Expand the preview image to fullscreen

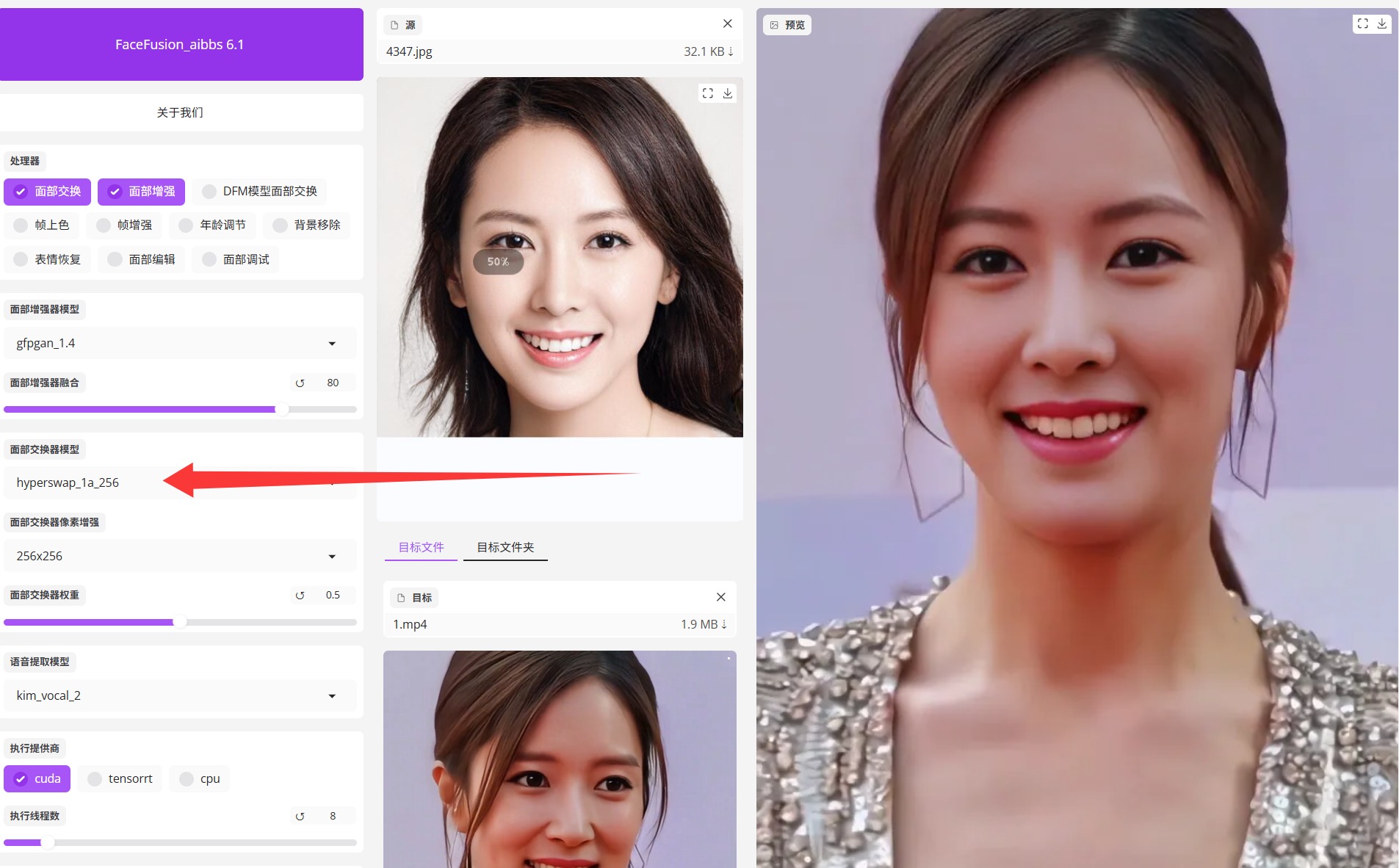point(1362,23)
